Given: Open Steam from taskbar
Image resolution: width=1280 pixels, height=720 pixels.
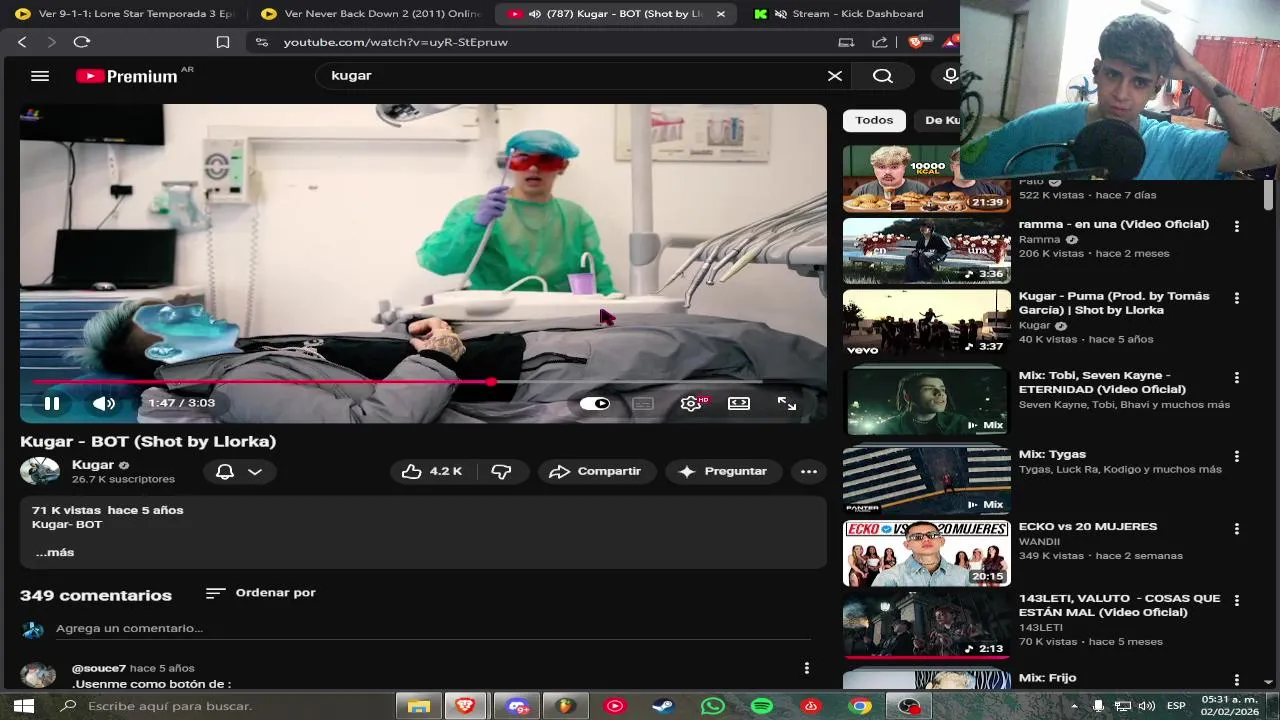Looking at the screenshot, I should tap(664, 706).
